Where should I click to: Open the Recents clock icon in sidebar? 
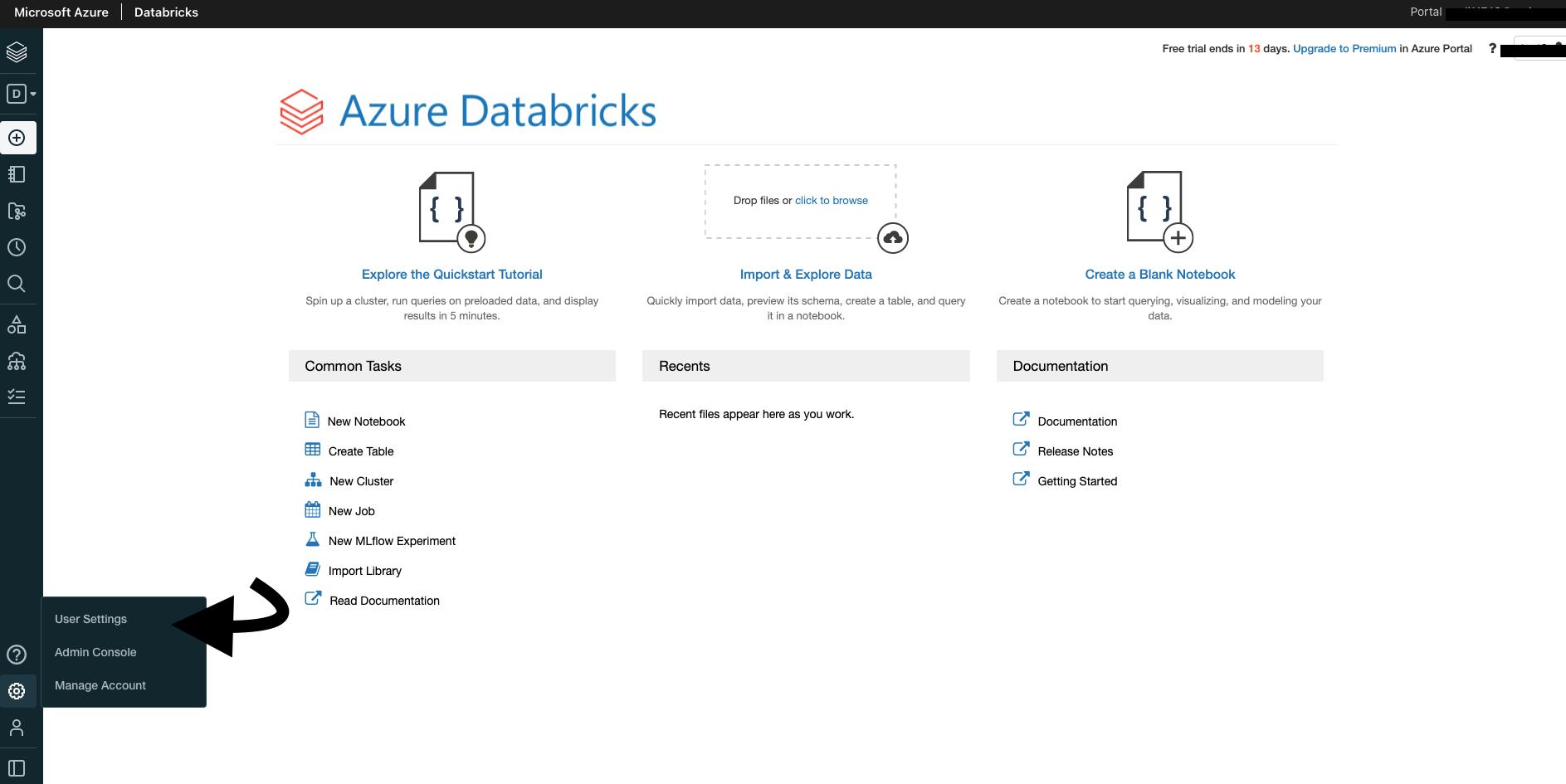tap(17, 247)
